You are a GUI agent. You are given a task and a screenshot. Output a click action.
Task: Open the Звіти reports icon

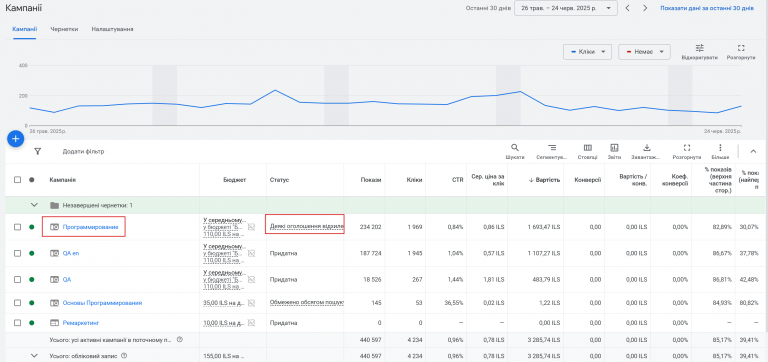click(x=614, y=147)
